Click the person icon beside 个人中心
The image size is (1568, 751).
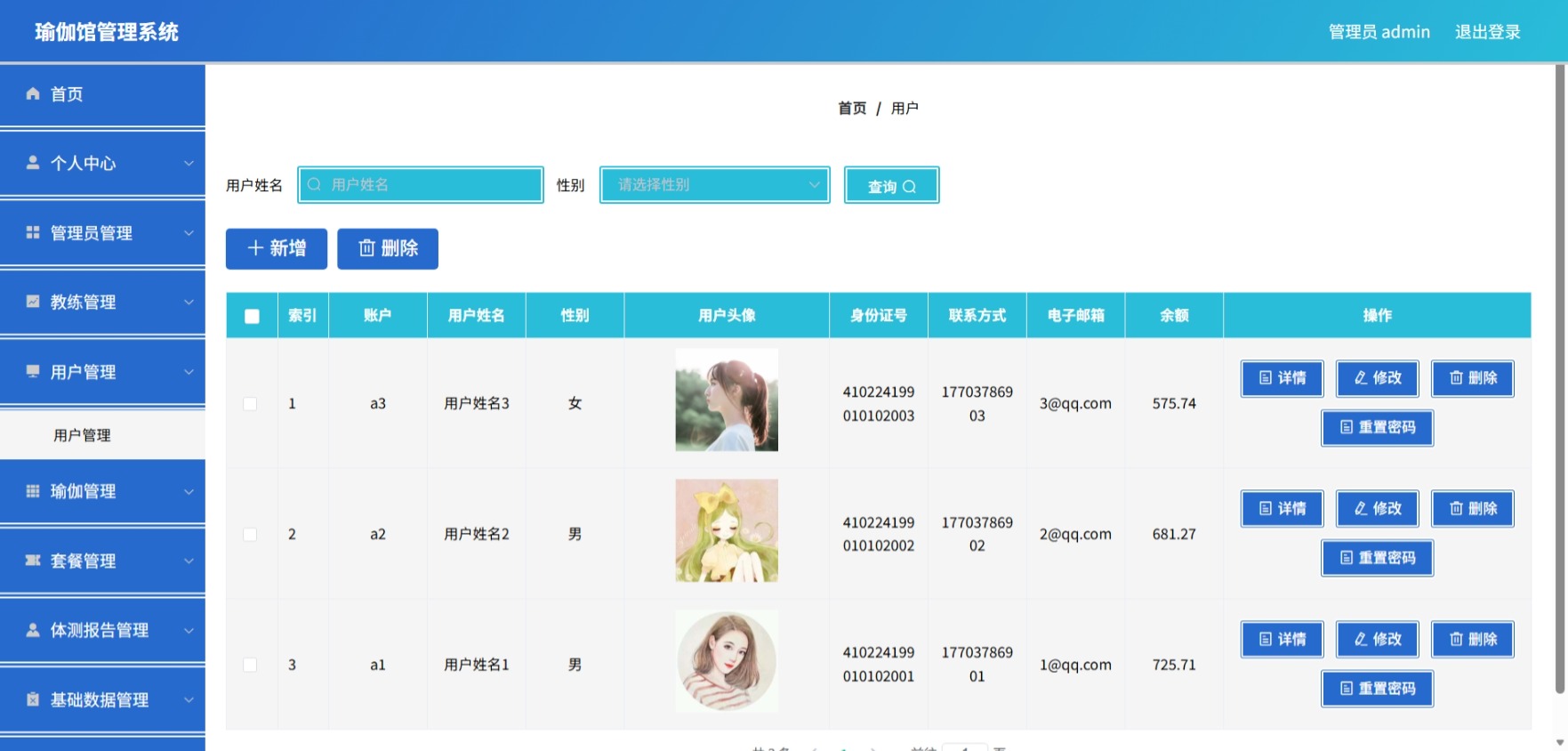click(33, 163)
